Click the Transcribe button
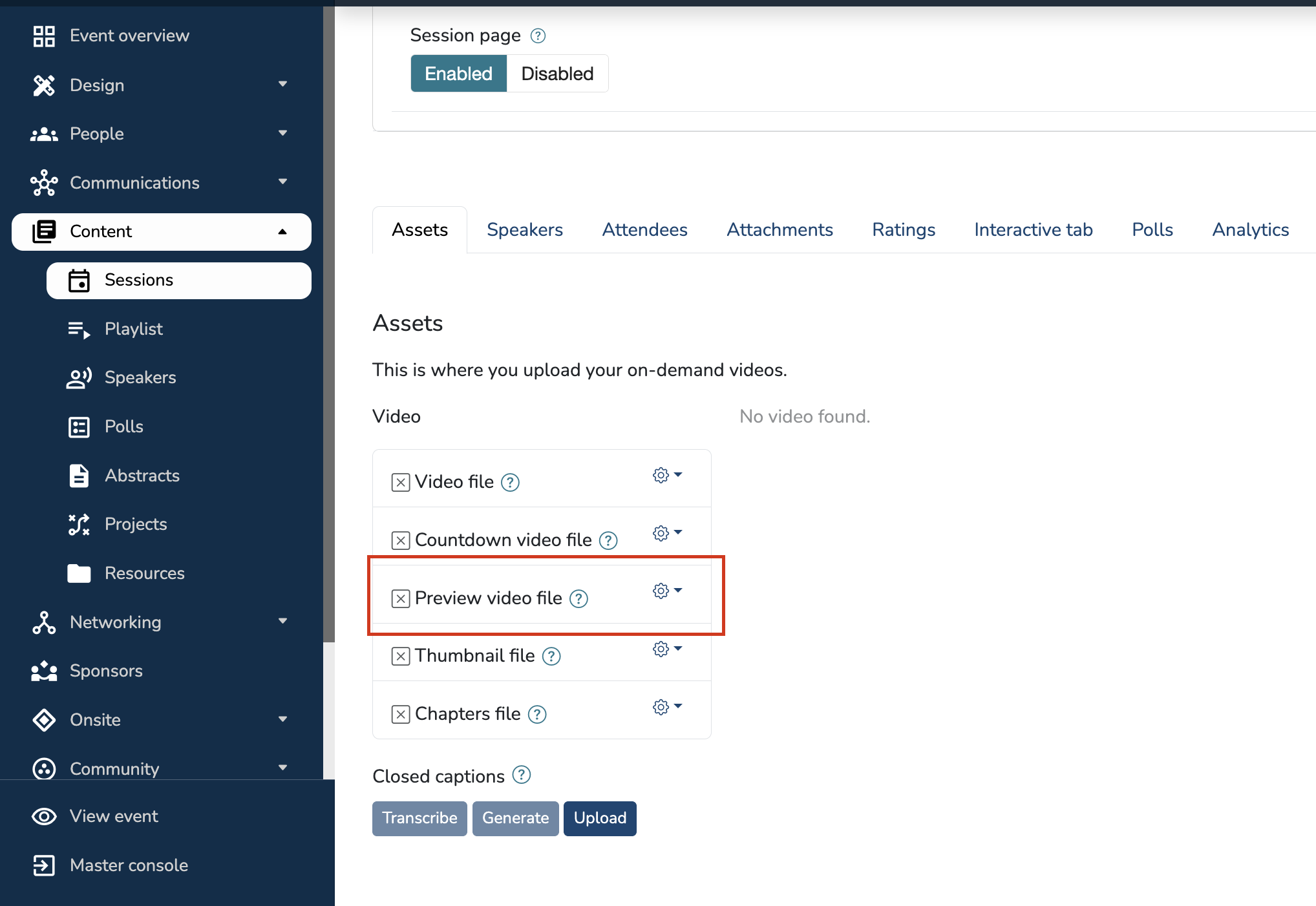Viewport: 1316px width, 906px height. coord(419,818)
